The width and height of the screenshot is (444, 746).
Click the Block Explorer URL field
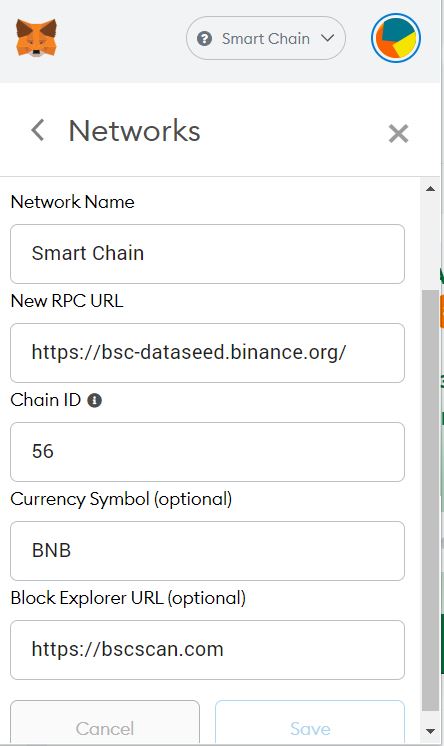pos(207,650)
